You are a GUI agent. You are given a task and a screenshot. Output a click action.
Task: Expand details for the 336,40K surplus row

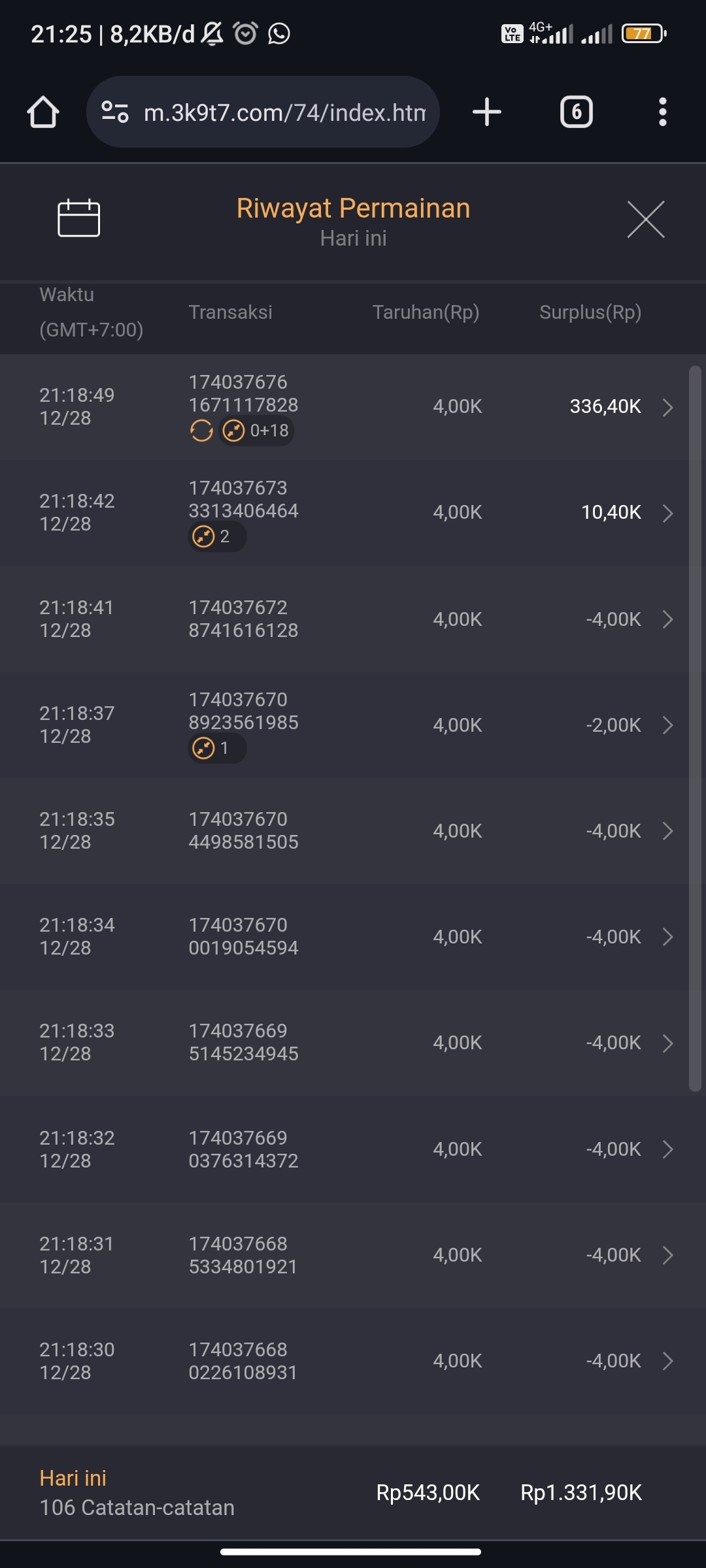[x=667, y=407]
